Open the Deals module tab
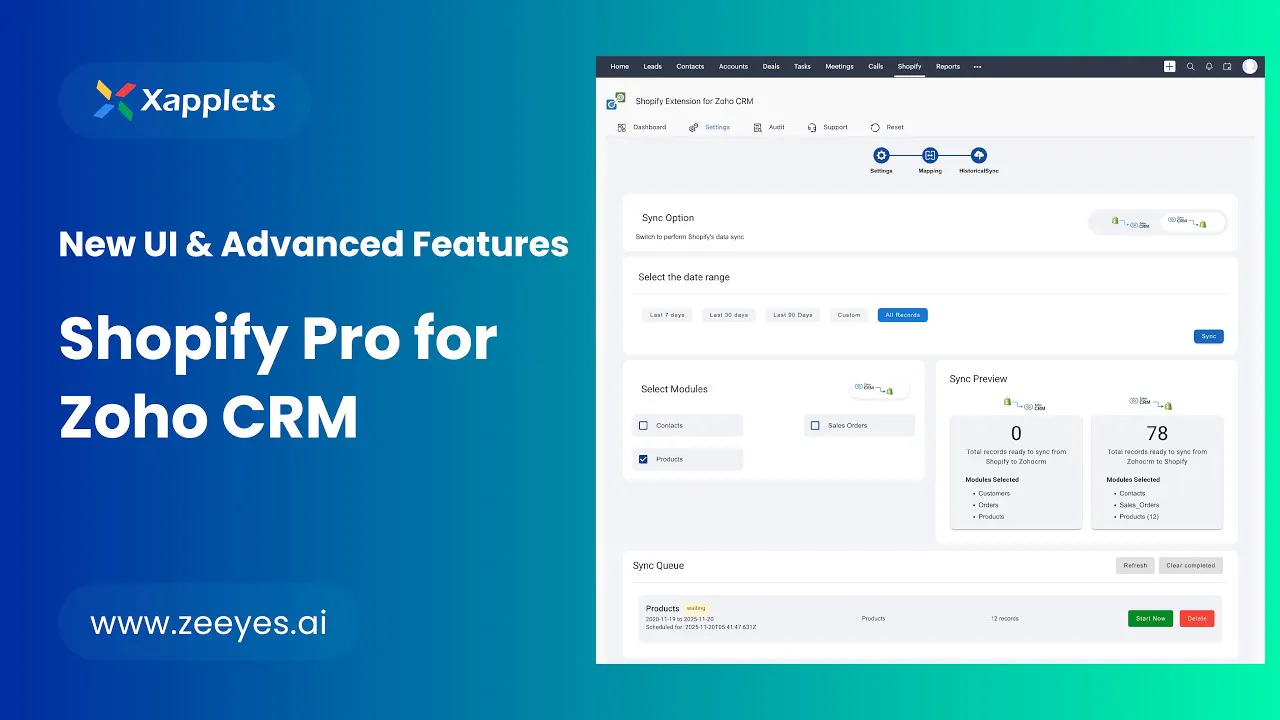The image size is (1280, 720). pyautogui.click(x=771, y=67)
